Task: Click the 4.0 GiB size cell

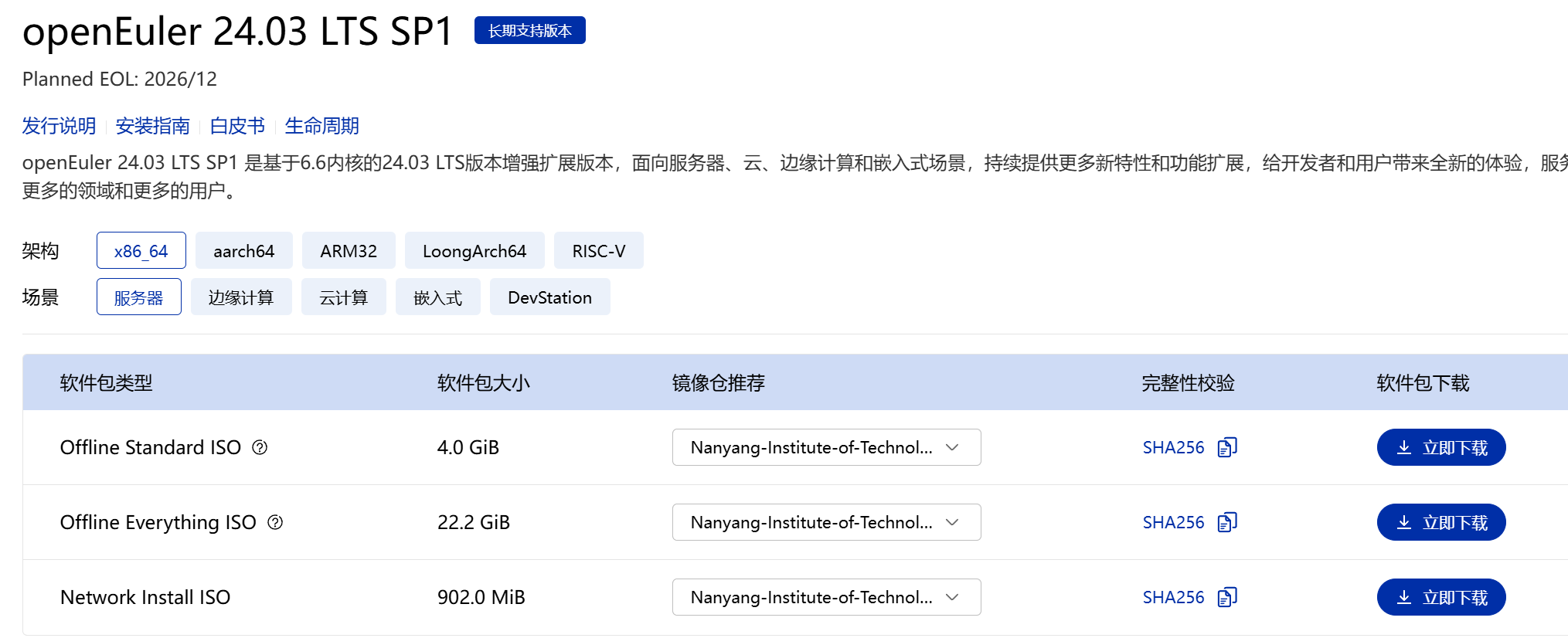Action: (468, 447)
